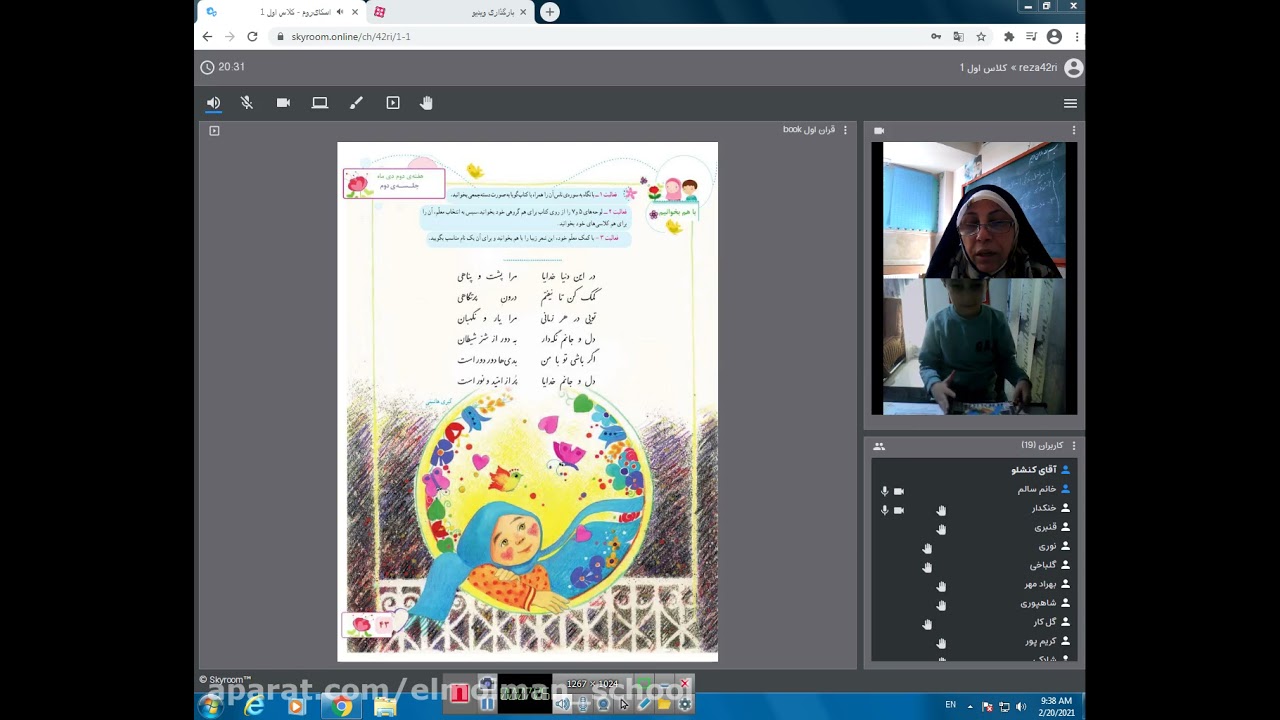Toggle camera for خنکدار

pos(898,510)
